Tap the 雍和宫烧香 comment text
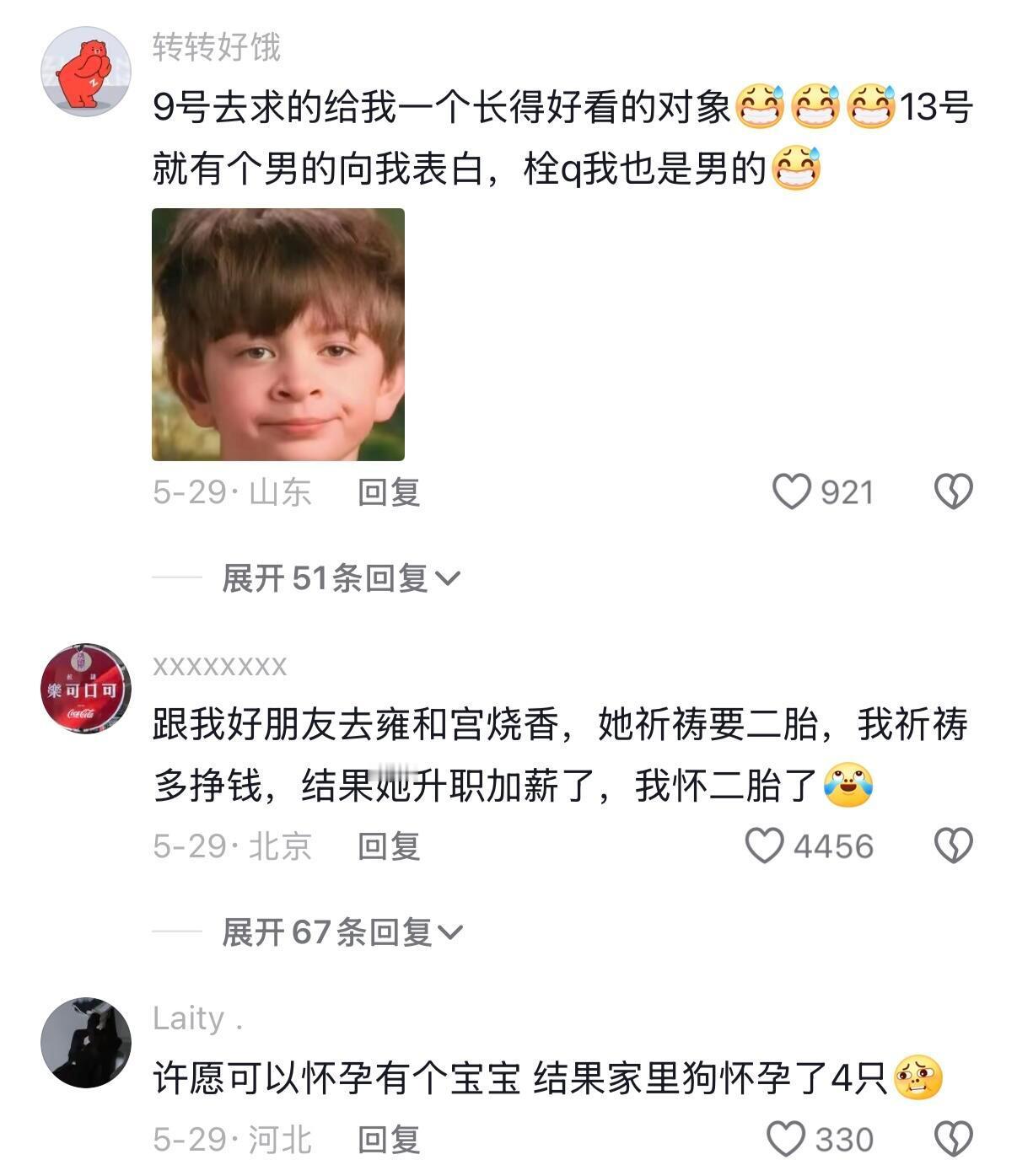Viewport: 1017px width, 1176px height. 561,754
